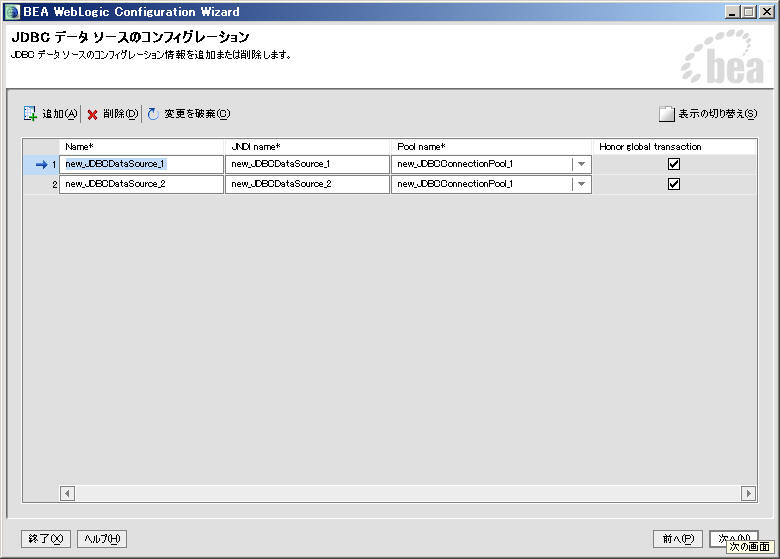Uncheck Honor global transaction for row 1
The width and height of the screenshot is (780, 559).
pos(673,164)
